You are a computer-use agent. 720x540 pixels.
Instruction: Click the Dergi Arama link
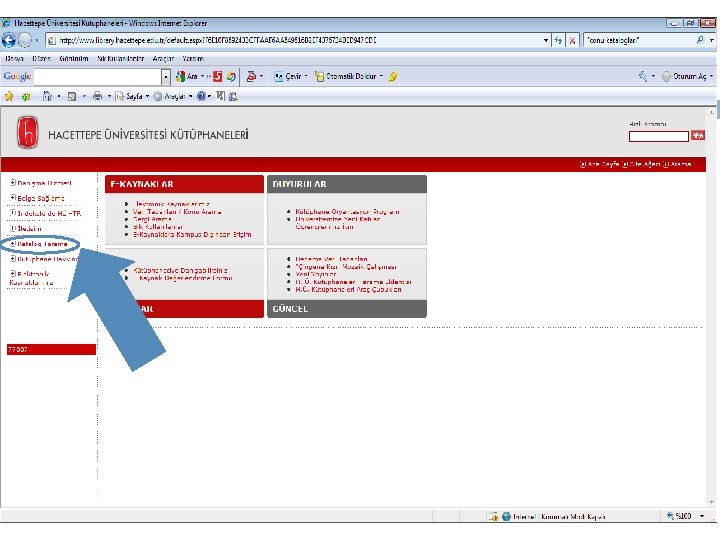152,219
